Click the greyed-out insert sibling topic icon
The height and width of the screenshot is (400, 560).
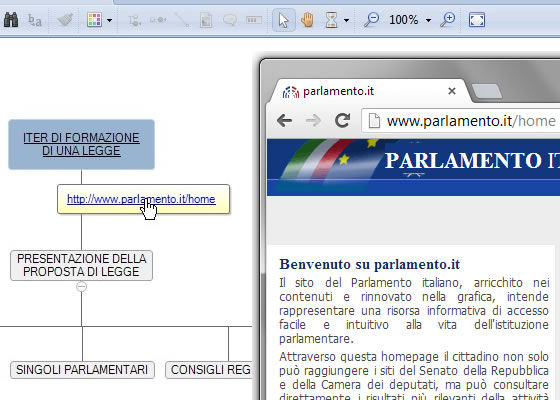tap(158, 20)
